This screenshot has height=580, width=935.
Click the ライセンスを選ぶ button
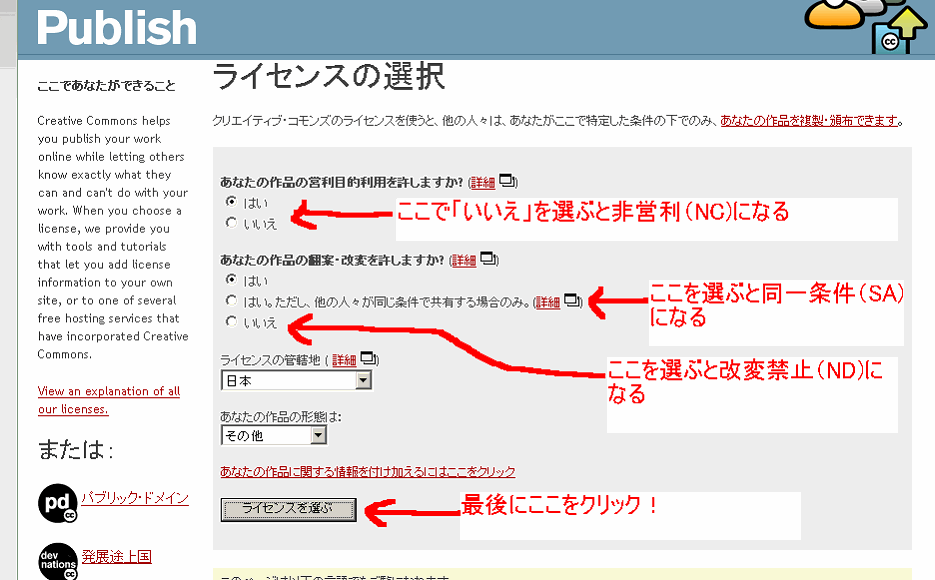(289, 510)
